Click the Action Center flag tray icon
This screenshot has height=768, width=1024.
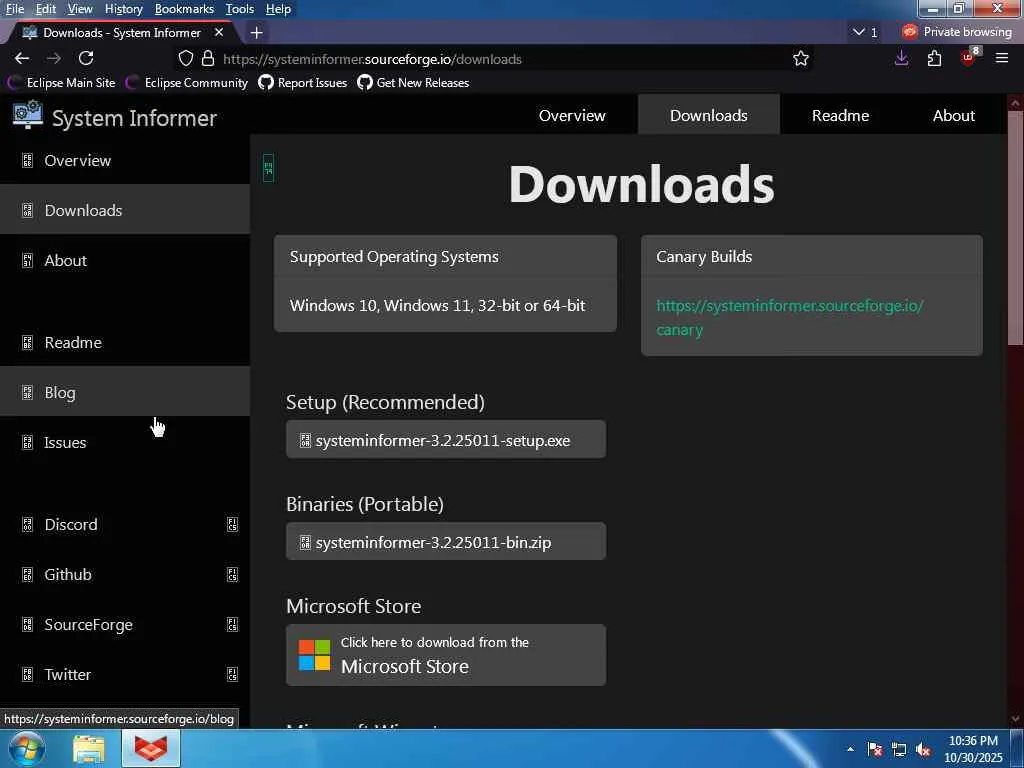coord(875,750)
